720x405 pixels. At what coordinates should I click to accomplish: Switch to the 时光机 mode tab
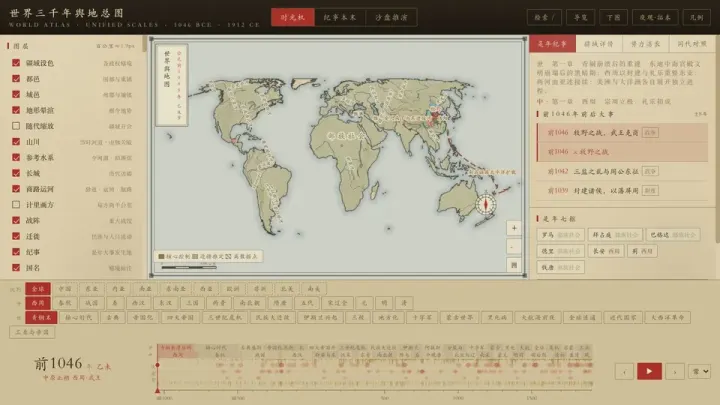(x=292, y=17)
